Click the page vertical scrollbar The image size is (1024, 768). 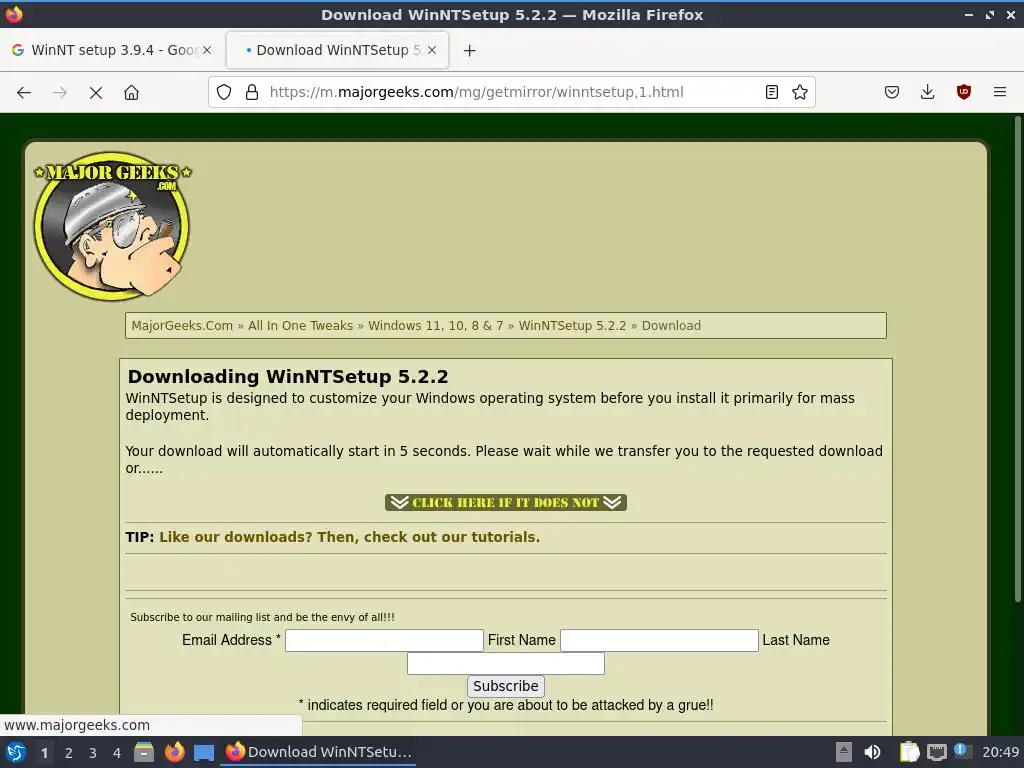point(1017,359)
